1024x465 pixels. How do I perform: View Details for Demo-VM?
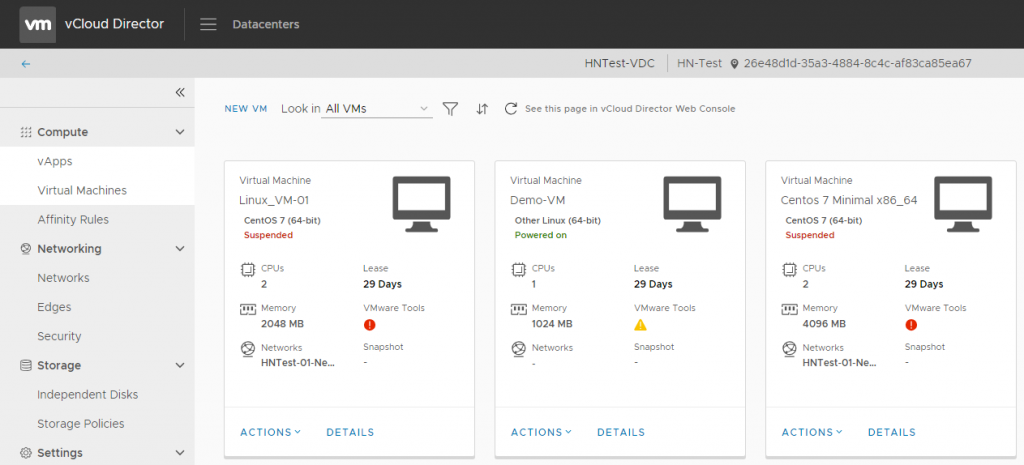pyautogui.click(x=620, y=432)
